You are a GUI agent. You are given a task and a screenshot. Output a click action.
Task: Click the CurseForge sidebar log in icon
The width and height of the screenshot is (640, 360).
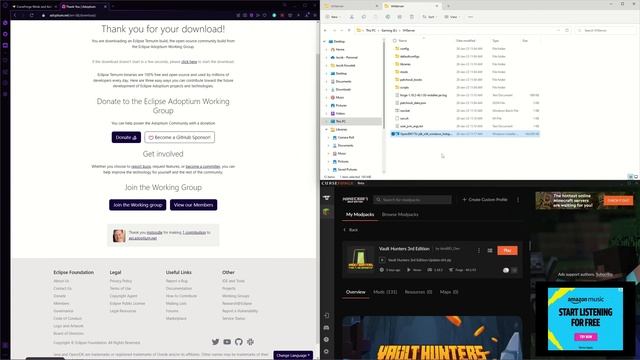327,316
